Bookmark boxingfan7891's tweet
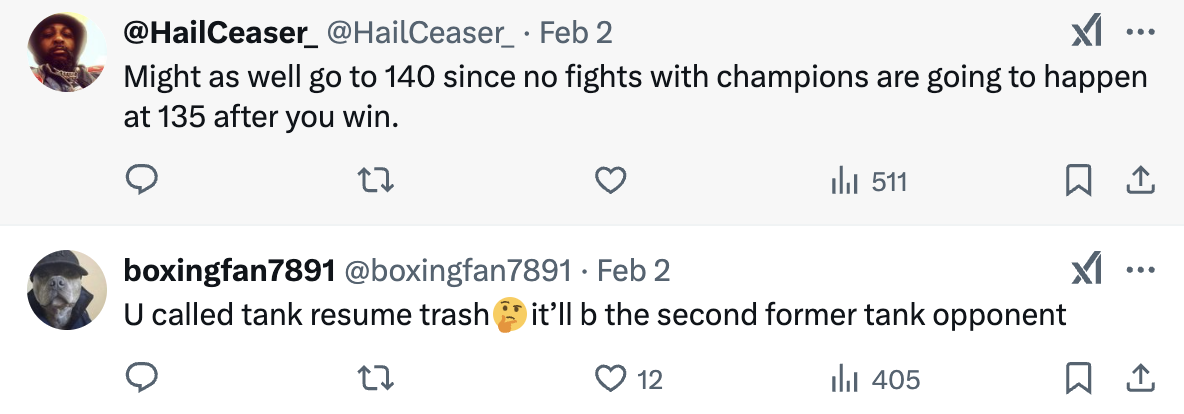1184x414 pixels. [1077, 379]
